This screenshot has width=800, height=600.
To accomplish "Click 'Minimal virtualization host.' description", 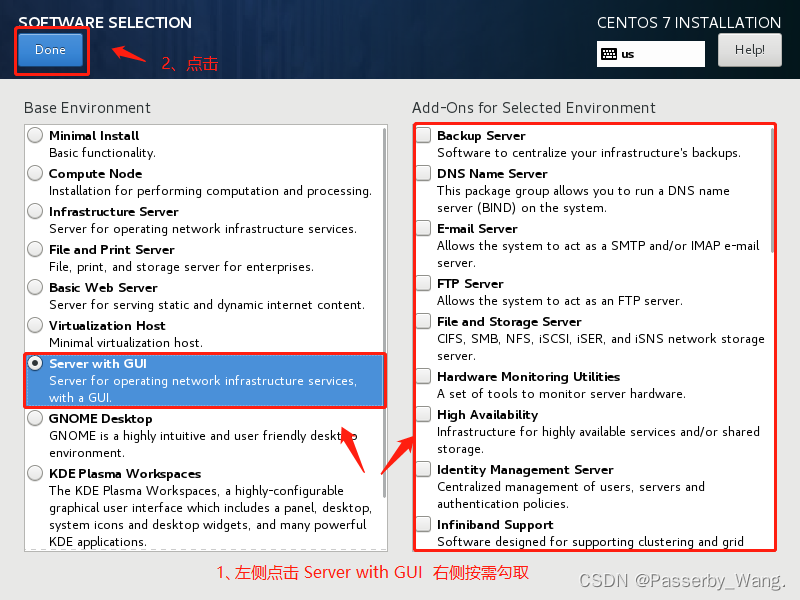I will point(126,343).
